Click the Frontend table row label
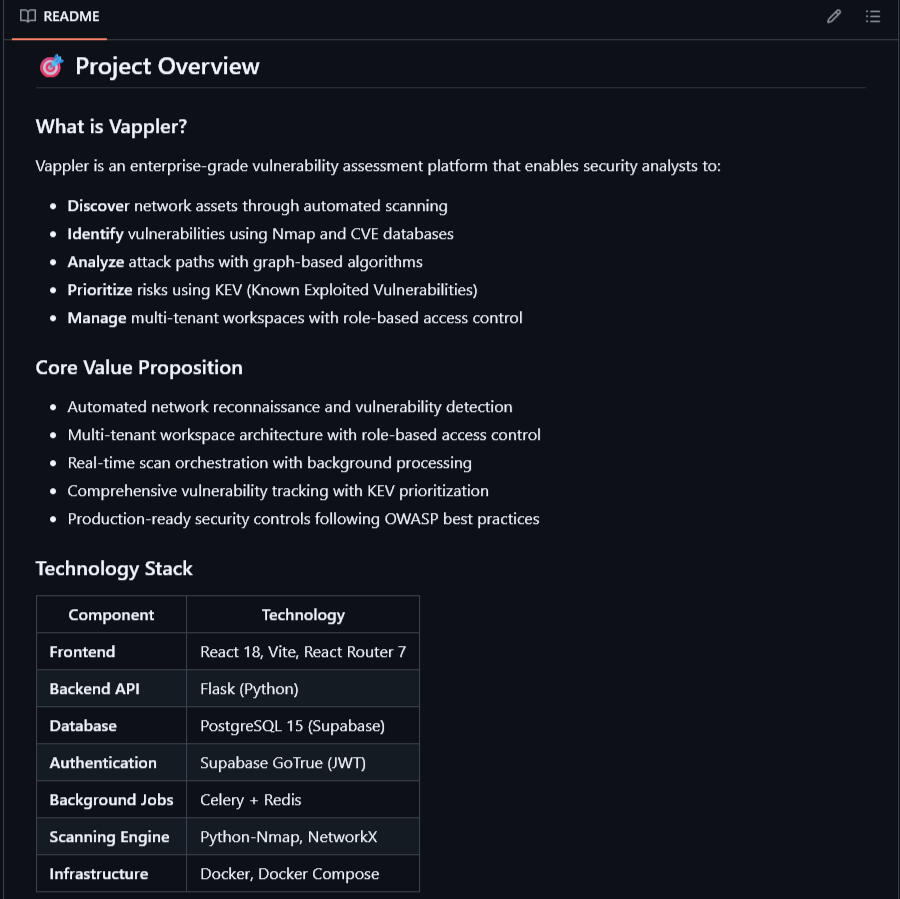Viewport: 900px width, 899px height. (x=82, y=652)
